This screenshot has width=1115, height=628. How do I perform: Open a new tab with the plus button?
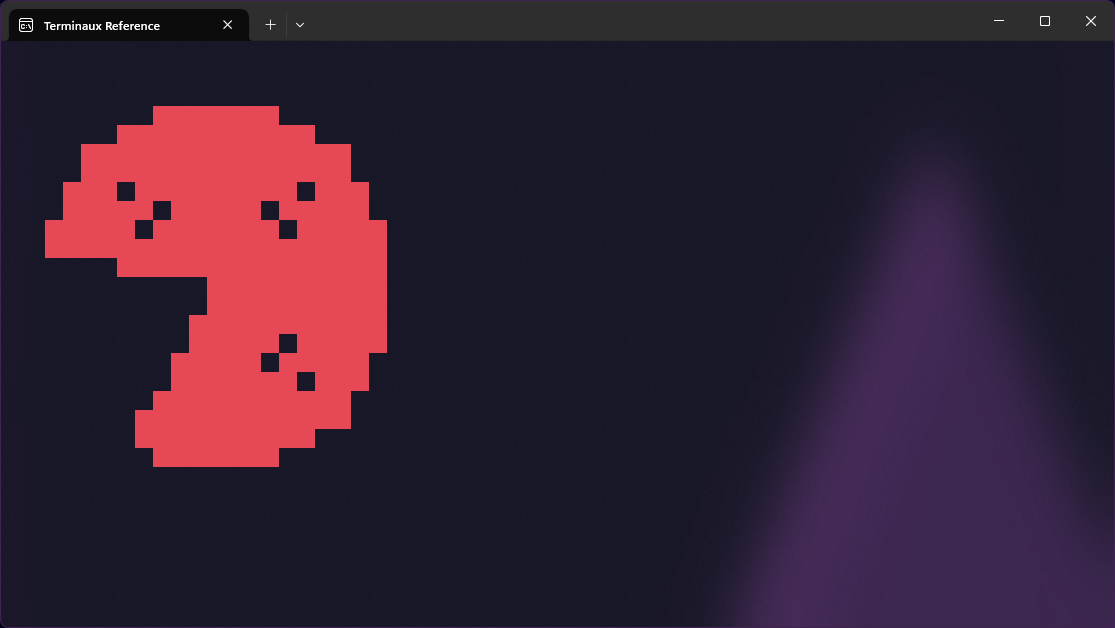[270, 25]
